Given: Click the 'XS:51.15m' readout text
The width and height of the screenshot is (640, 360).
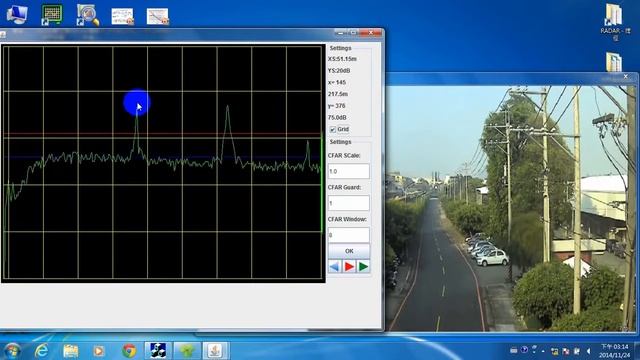Looking at the screenshot, I should 342,59.
